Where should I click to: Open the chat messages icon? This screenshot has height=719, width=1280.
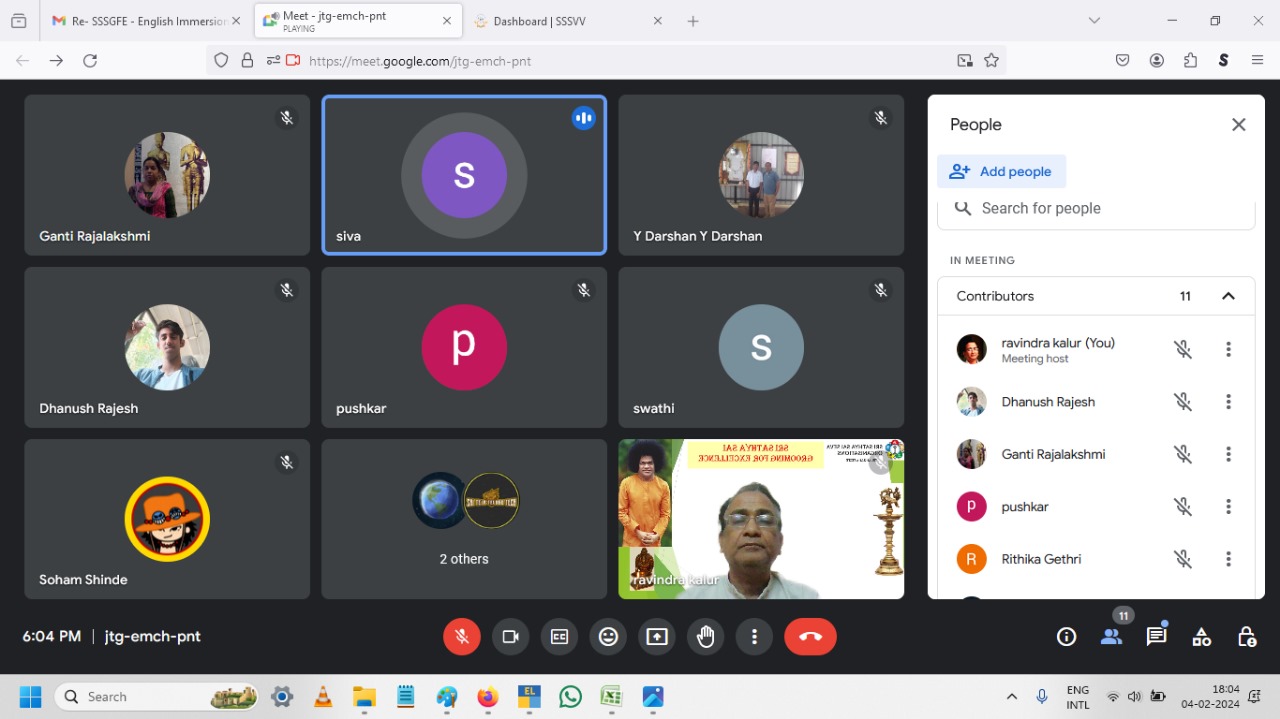click(x=1156, y=637)
